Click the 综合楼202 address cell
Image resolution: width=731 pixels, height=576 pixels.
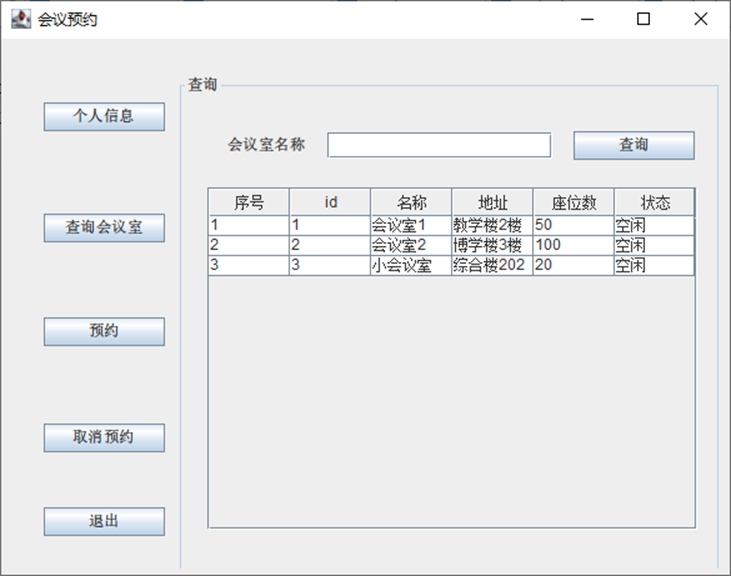[492, 266]
